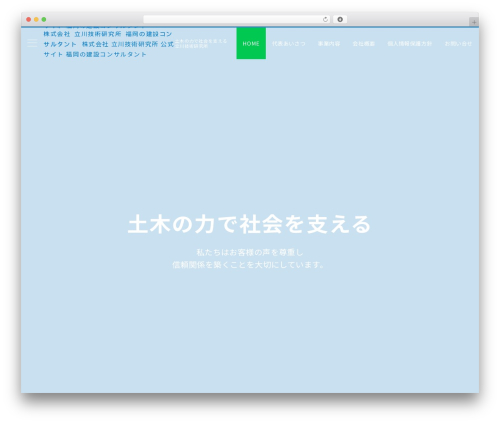This screenshot has height=423, width=500.
Task: Click the 株式会社 立川技術研究所 site title link
Action: (109, 44)
